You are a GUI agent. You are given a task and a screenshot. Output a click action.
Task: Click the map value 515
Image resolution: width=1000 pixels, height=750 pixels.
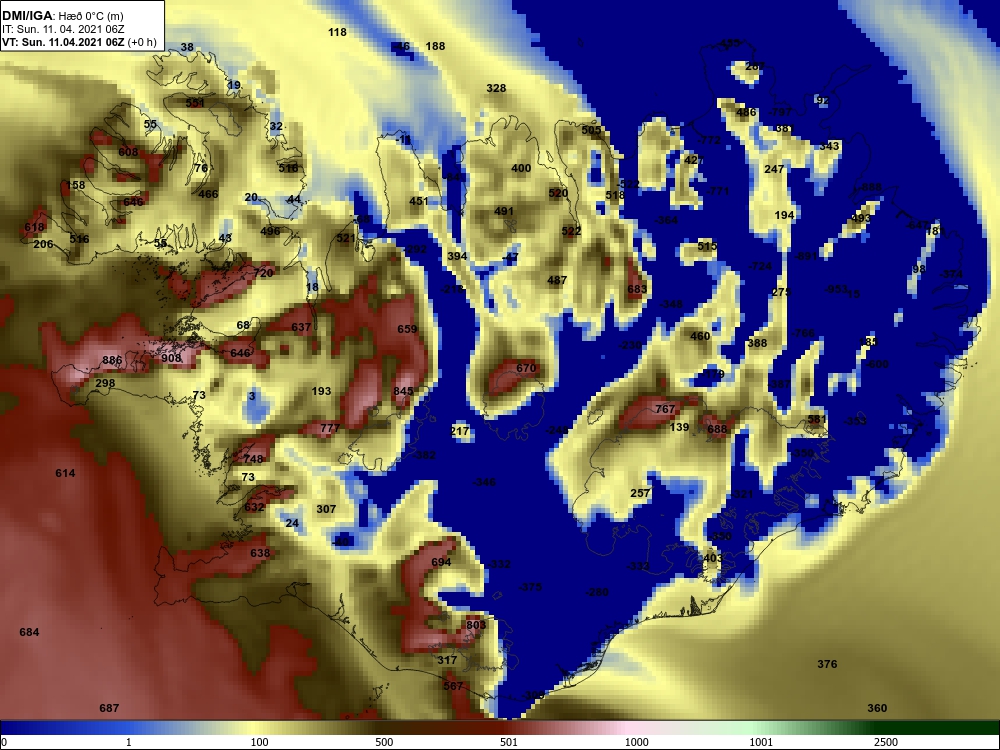[707, 246]
